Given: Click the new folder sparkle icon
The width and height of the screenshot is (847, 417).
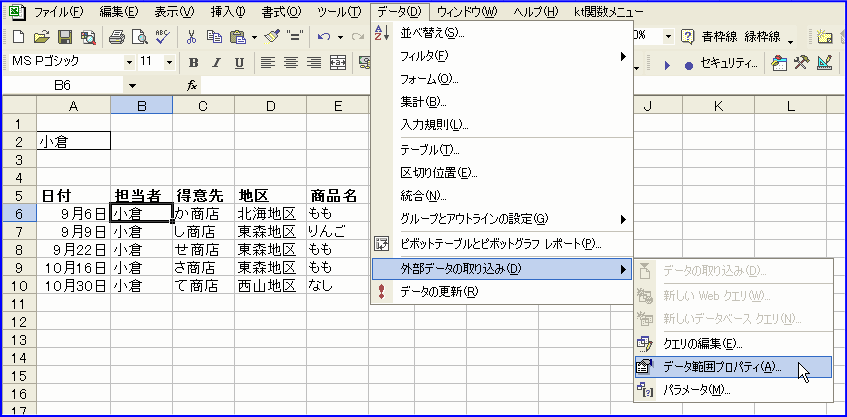Looking at the screenshot, I should pyautogui.click(x=824, y=36).
